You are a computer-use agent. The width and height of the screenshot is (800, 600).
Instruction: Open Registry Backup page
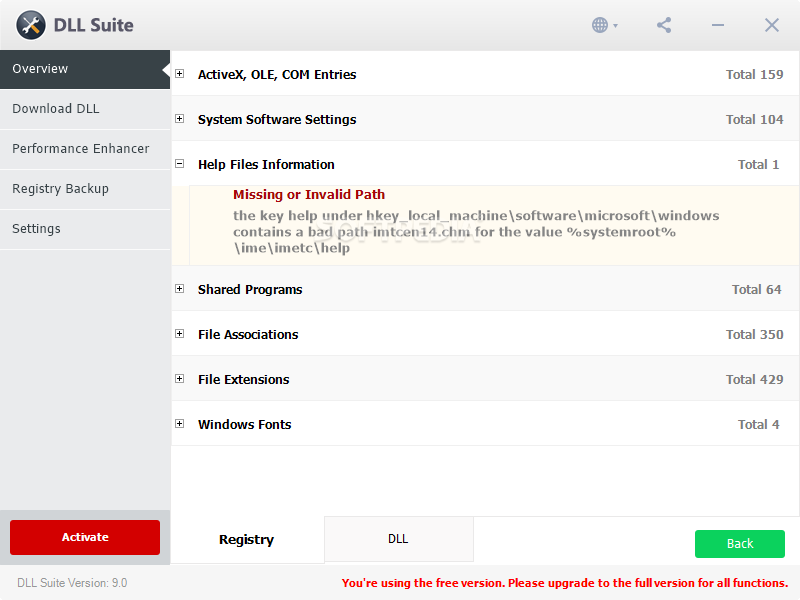85,188
